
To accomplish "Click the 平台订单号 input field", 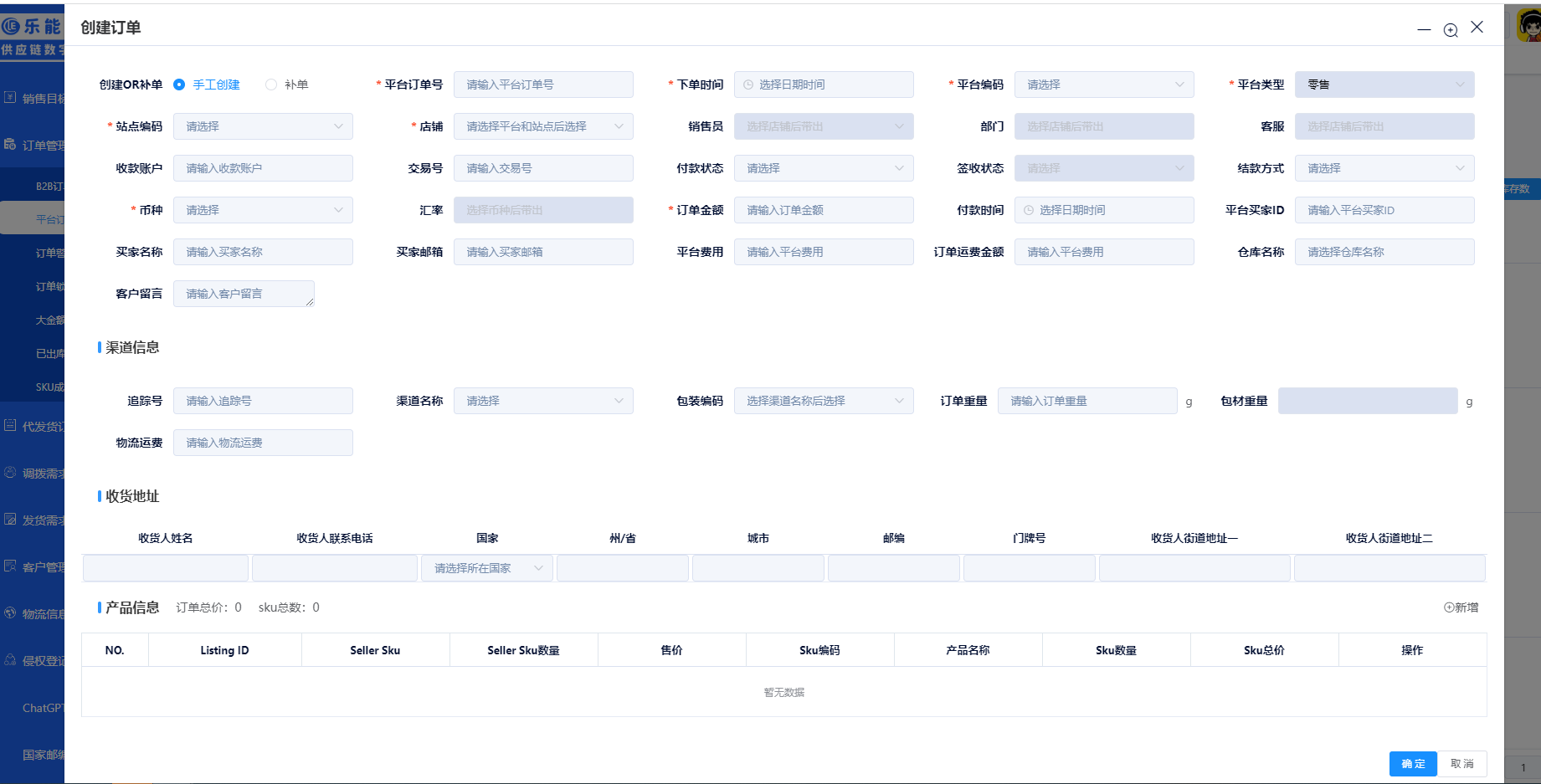I will tap(542, 85).
